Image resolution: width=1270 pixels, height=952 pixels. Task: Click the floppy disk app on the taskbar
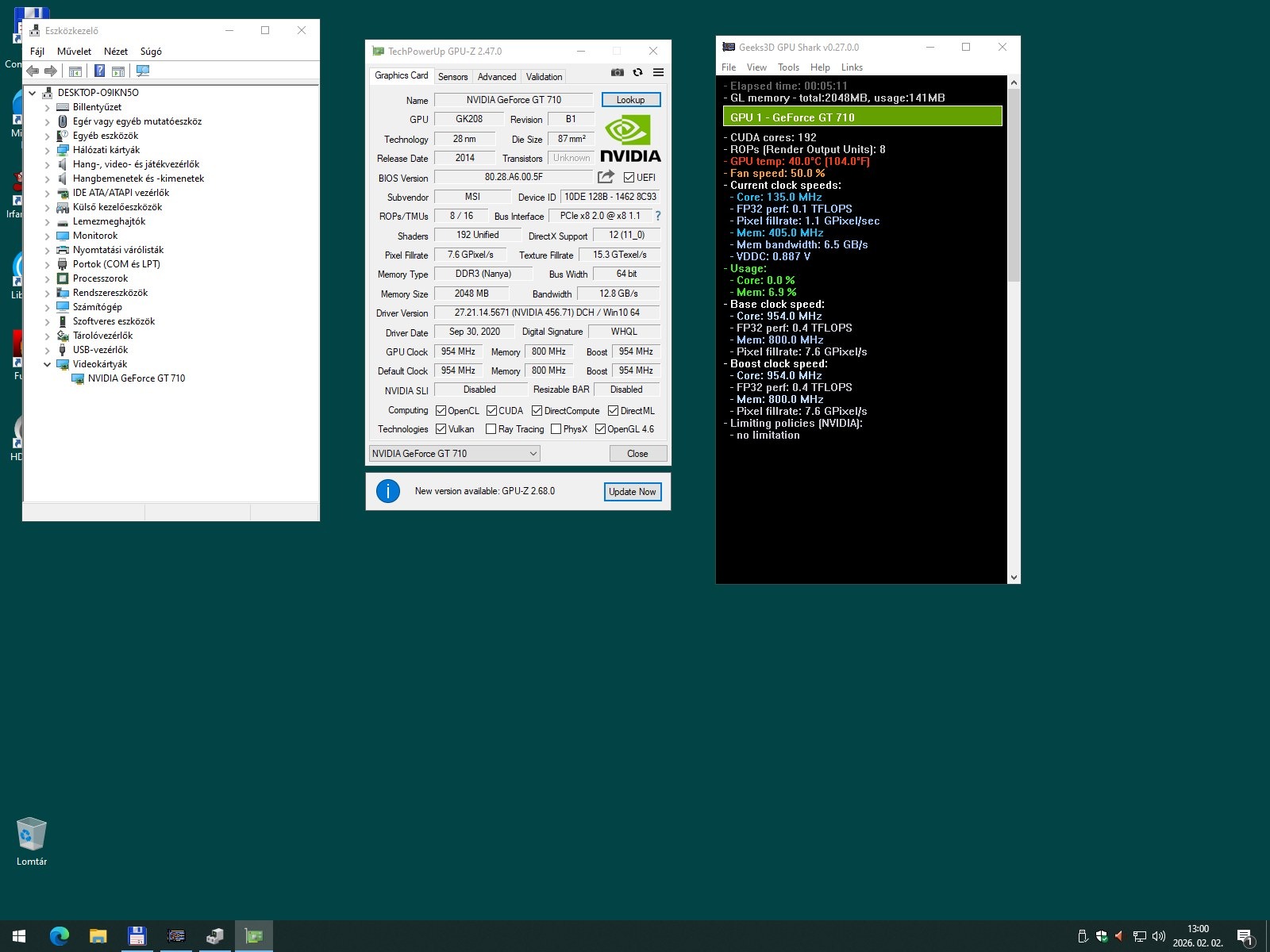(x=137, y=936)
